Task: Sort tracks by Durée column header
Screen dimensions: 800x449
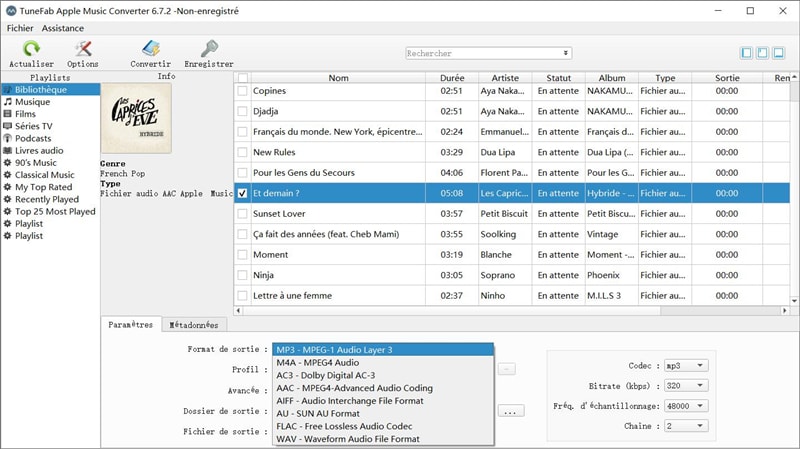Action: 452,78
